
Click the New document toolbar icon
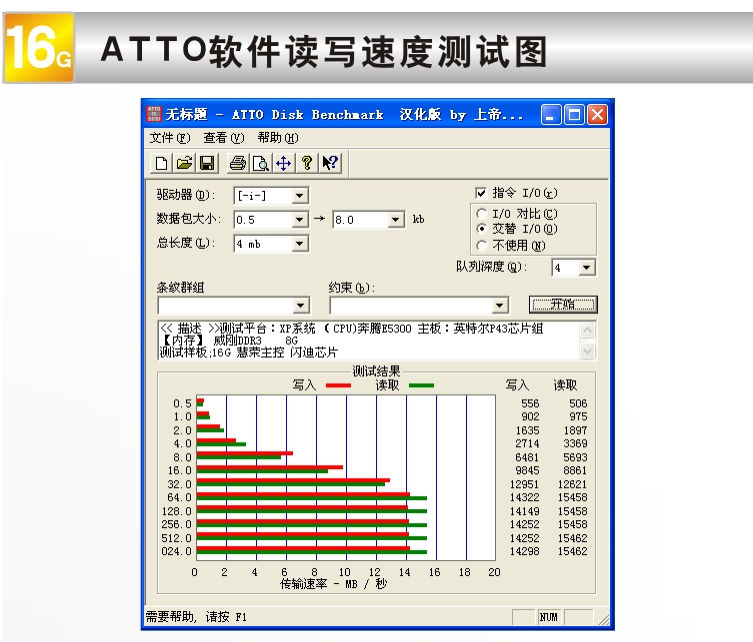[162, 163]
